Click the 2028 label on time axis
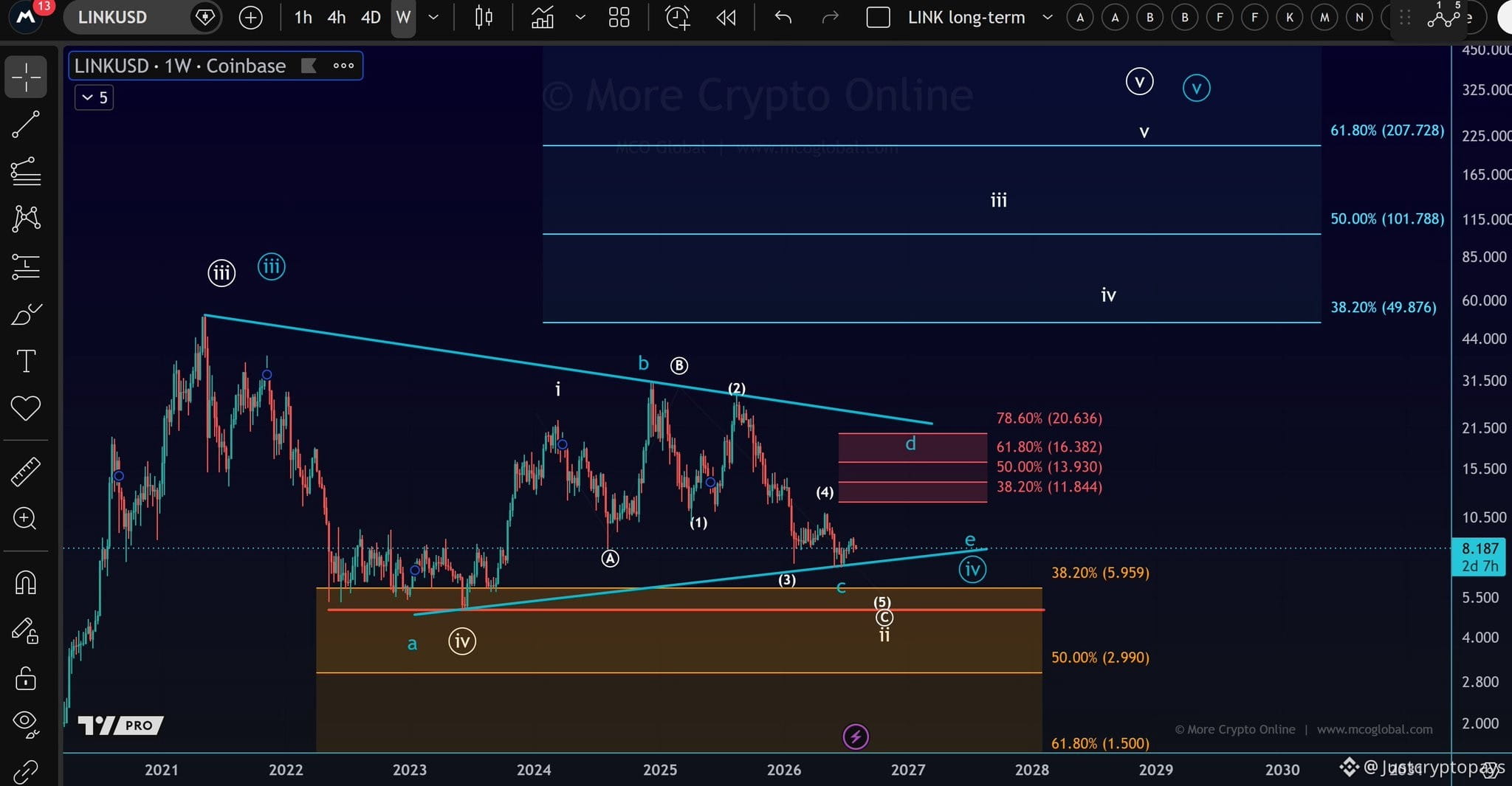Viewport: 1512px width, 786px height. click(x=1032, y=770)
